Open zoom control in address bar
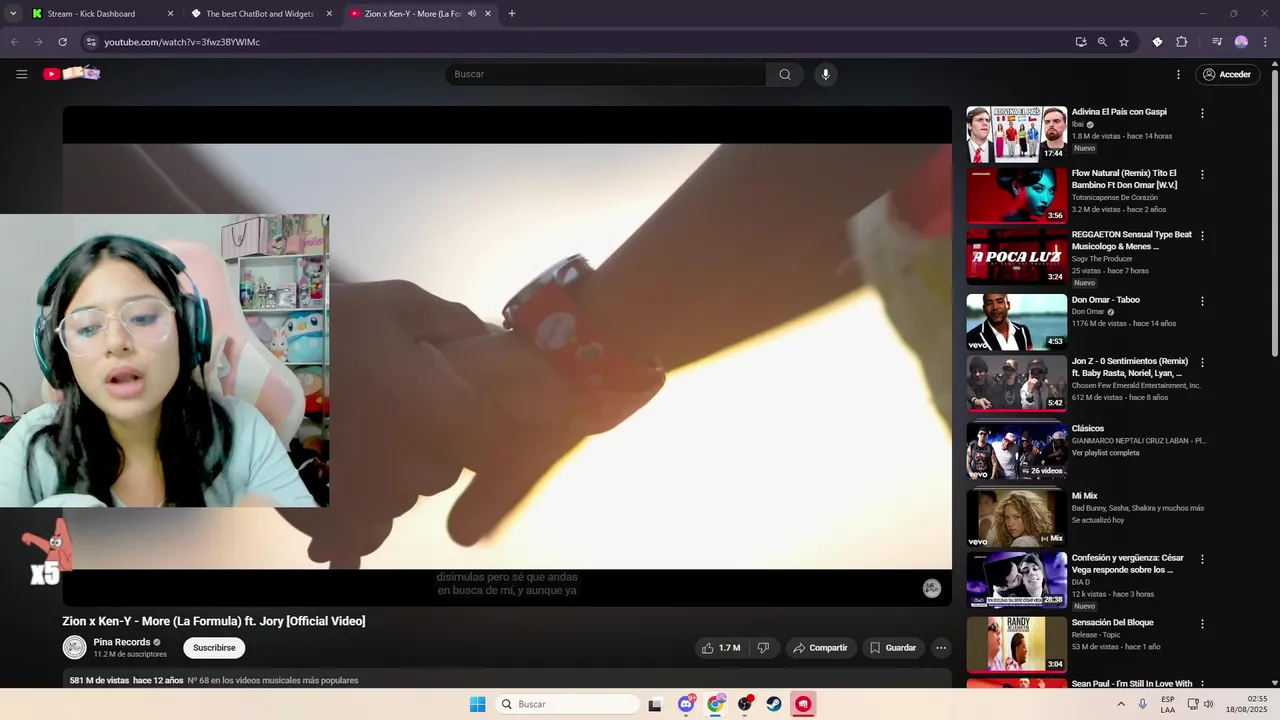 (x=1102, y=42)
